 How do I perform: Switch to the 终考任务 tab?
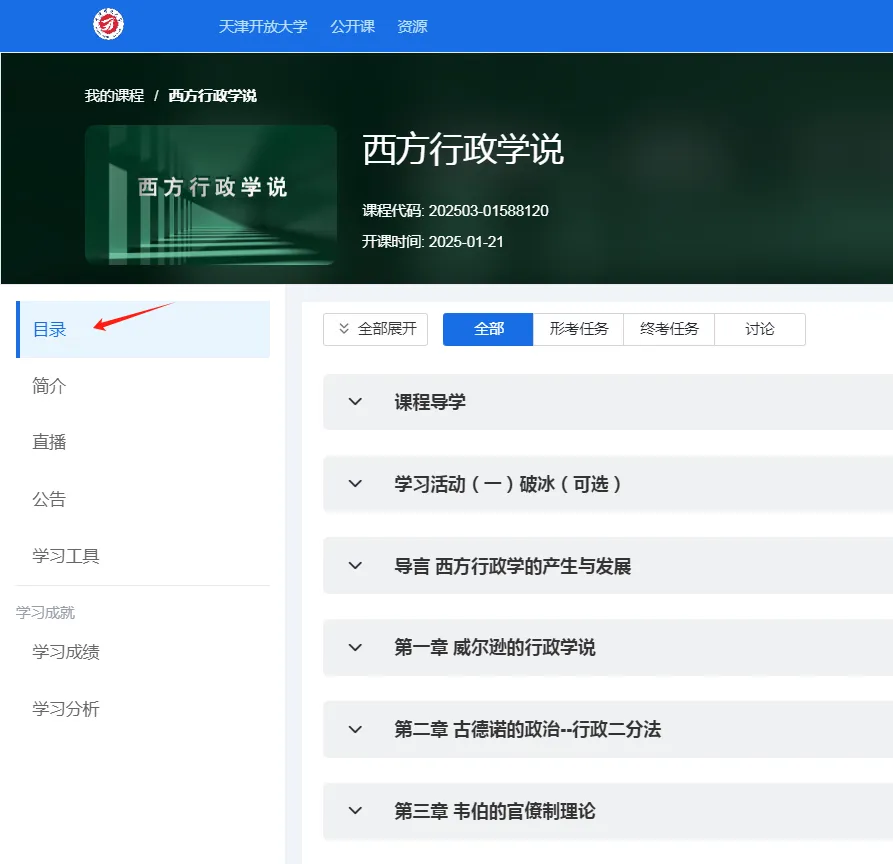tap(669, 329)
